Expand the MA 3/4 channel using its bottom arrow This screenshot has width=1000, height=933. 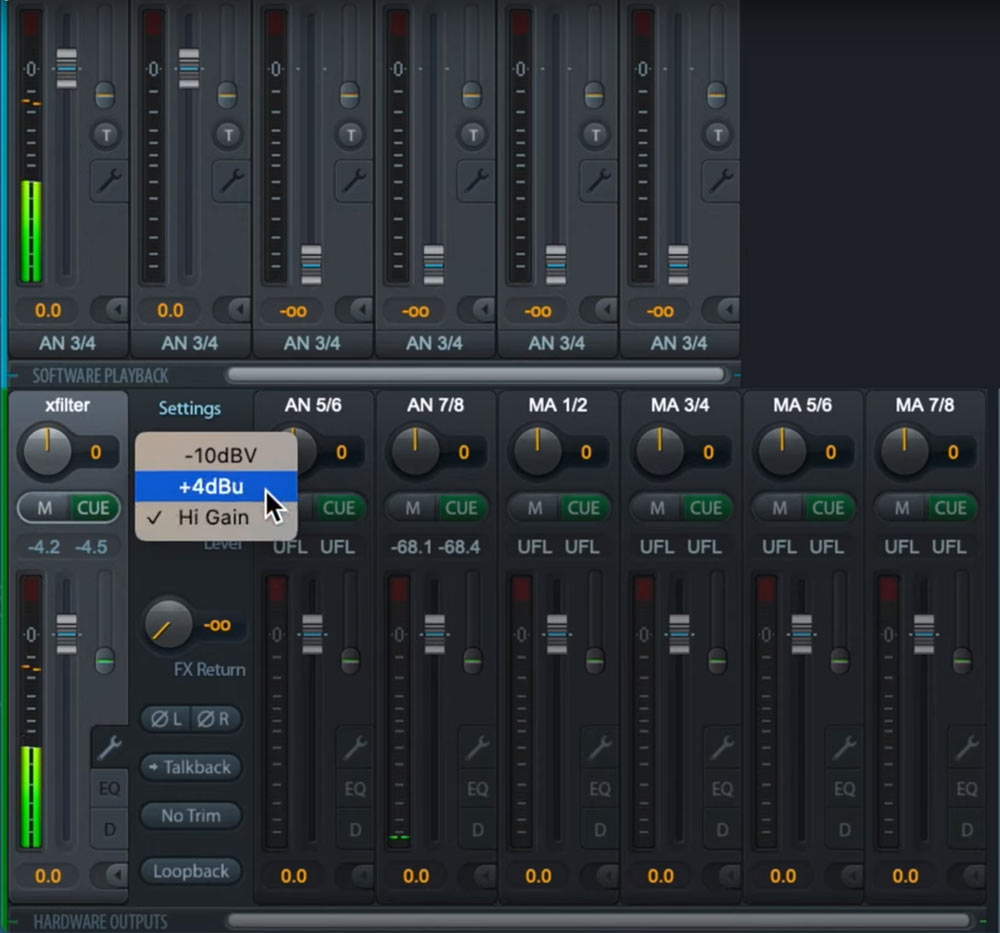tap(724, 875)
